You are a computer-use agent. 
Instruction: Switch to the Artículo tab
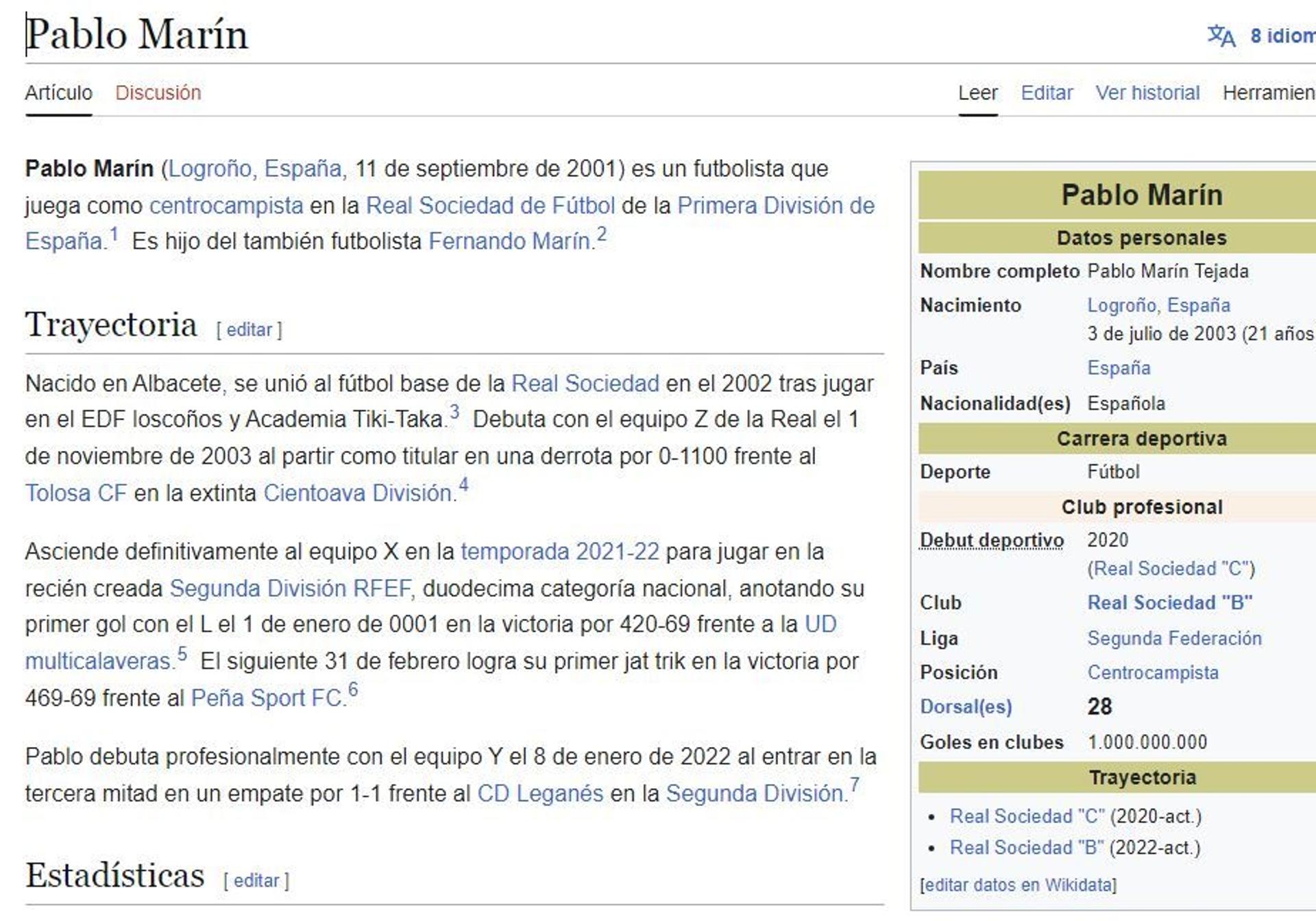58,93
